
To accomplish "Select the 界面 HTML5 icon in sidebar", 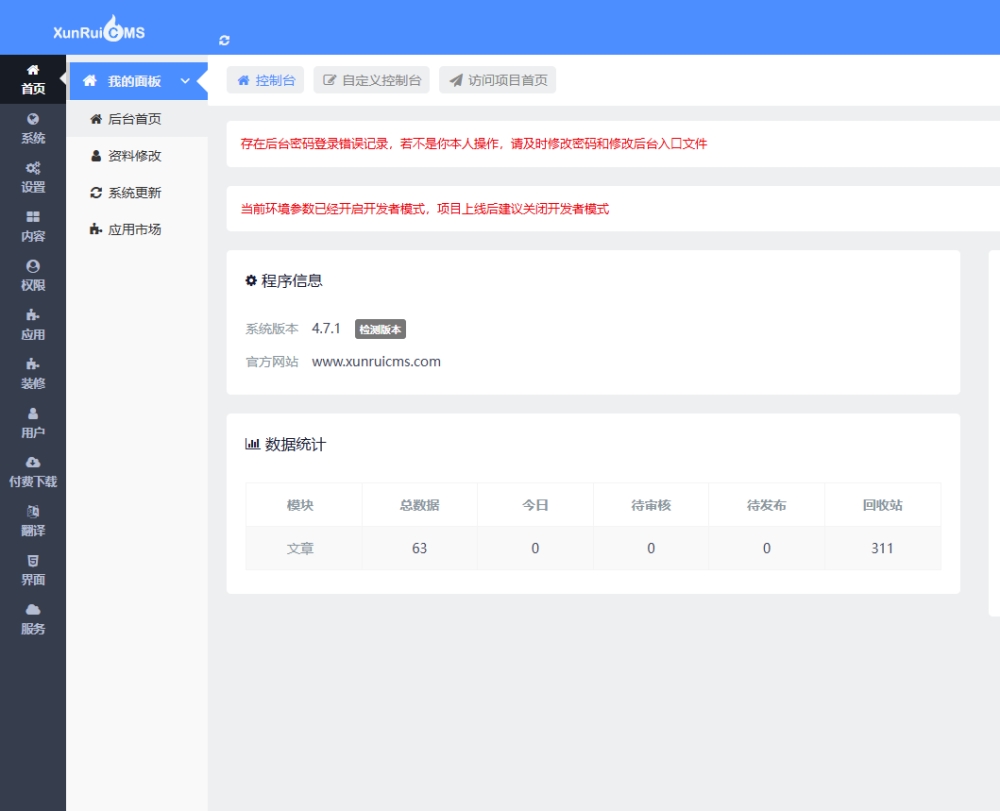I will [x=33, y=560].
